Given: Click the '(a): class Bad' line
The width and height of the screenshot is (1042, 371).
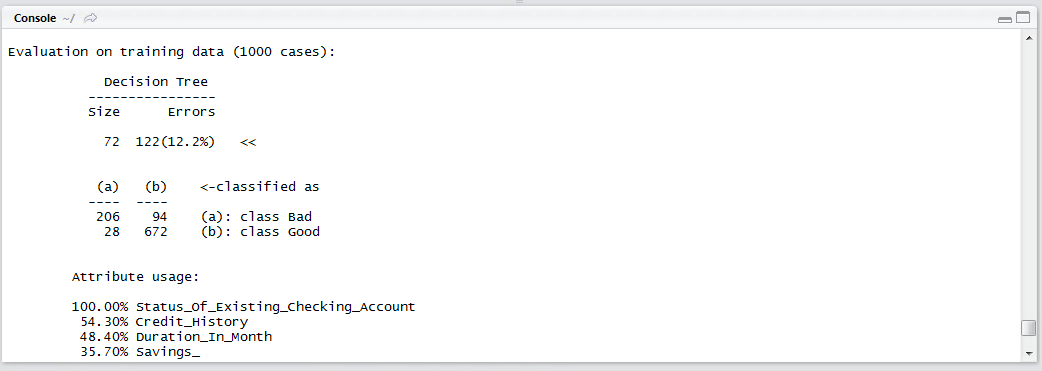Looking at the screenshot, I should pos(256,217).
